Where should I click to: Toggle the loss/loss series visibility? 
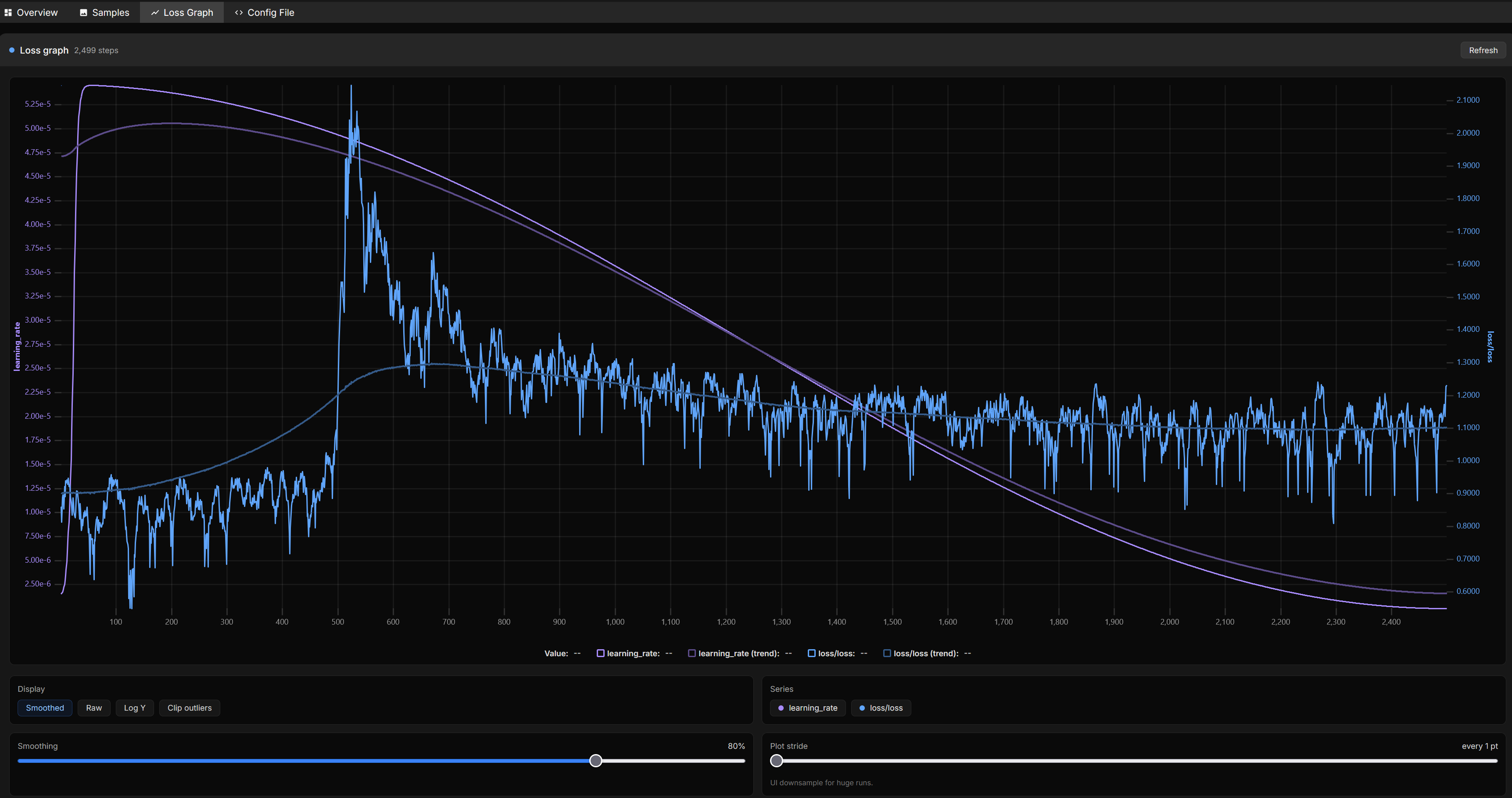pyautogui.click(x=881, y=708)
